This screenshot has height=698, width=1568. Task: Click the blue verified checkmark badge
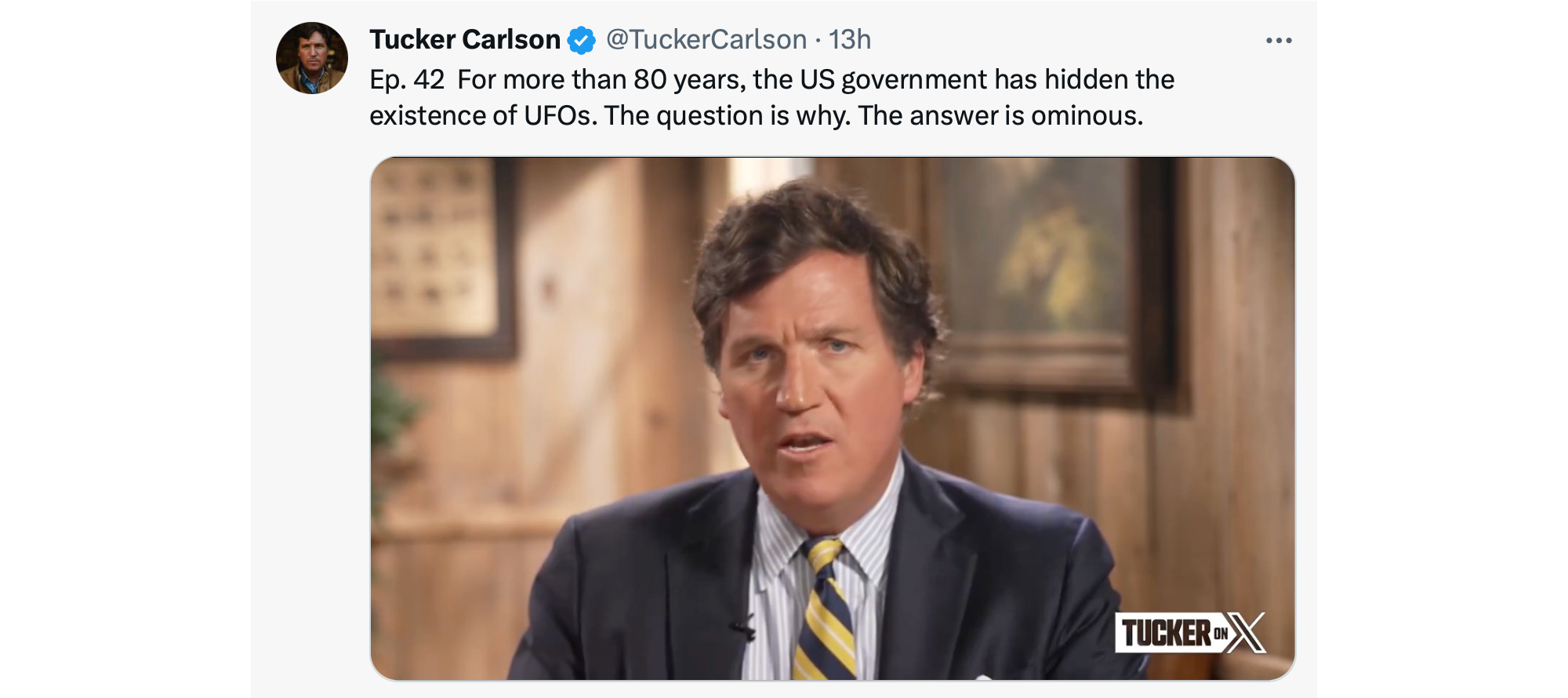581,40
